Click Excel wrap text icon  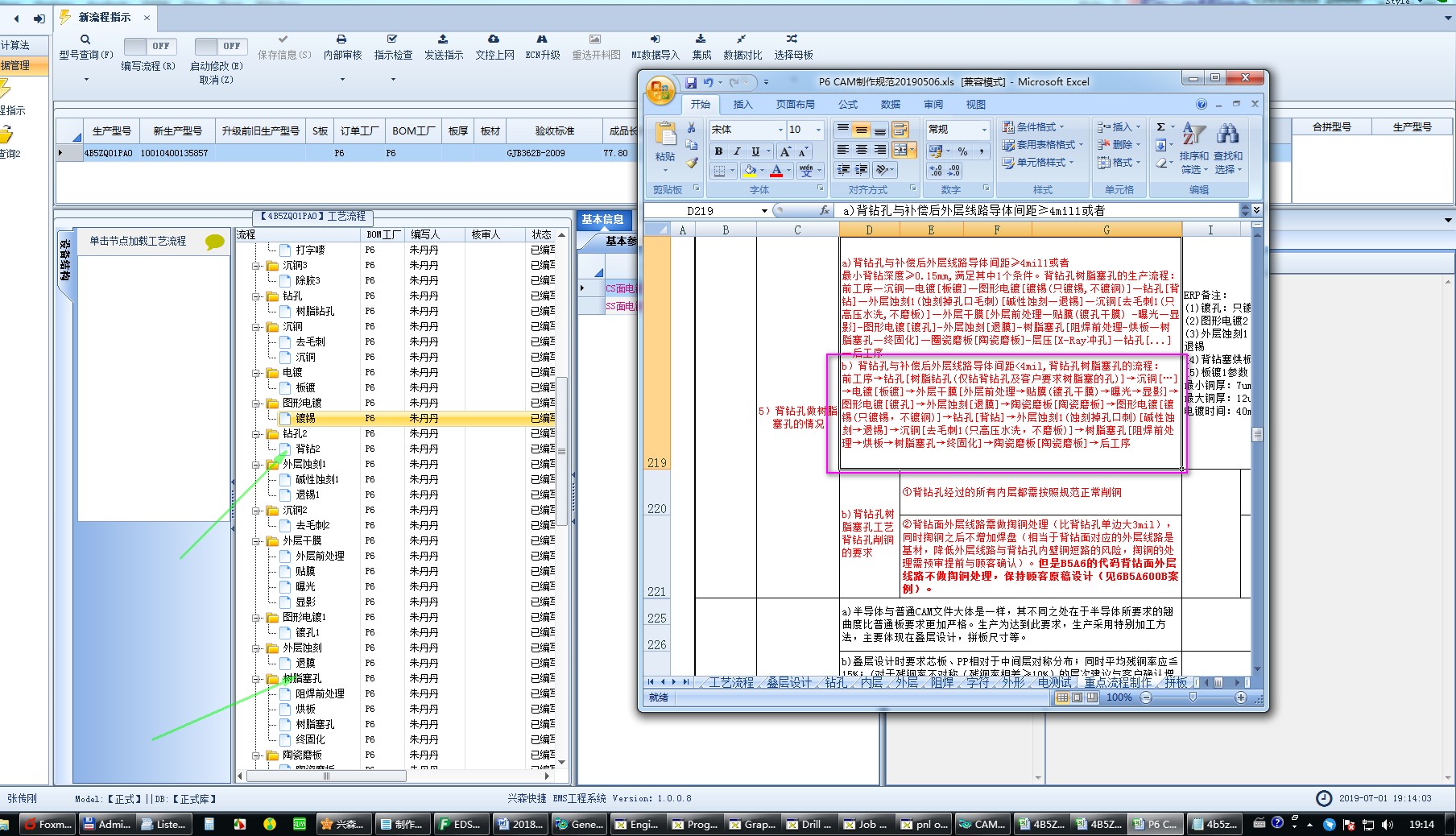(900, 130)
